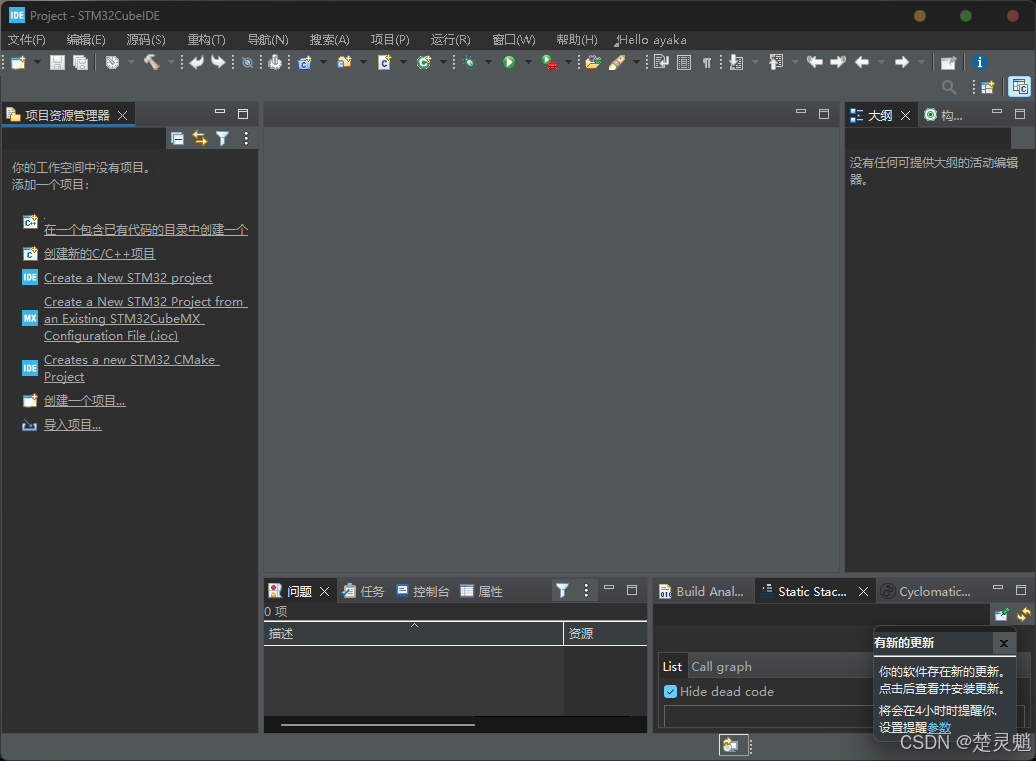Click the Debug bug icon
The height and width of the screenshot is (761, 1036).
coord(470,63)
